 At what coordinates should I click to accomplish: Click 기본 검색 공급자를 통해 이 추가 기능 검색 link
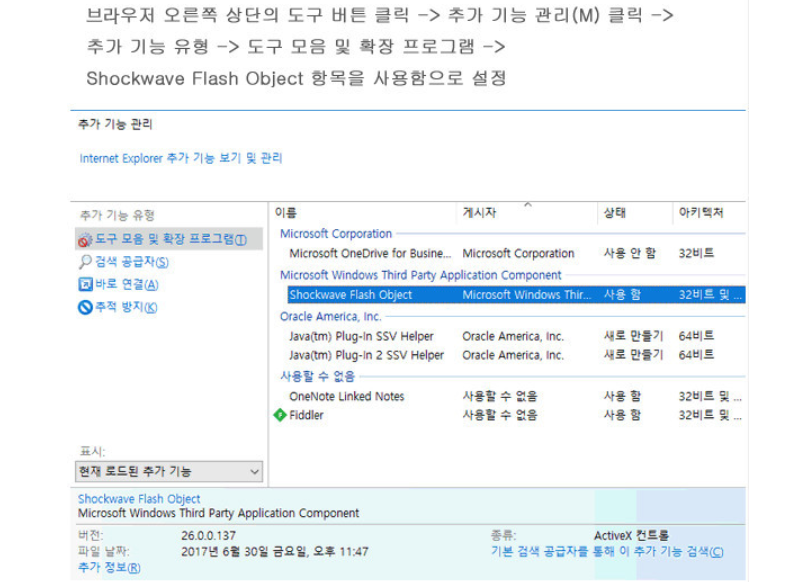tap(607, 552)
